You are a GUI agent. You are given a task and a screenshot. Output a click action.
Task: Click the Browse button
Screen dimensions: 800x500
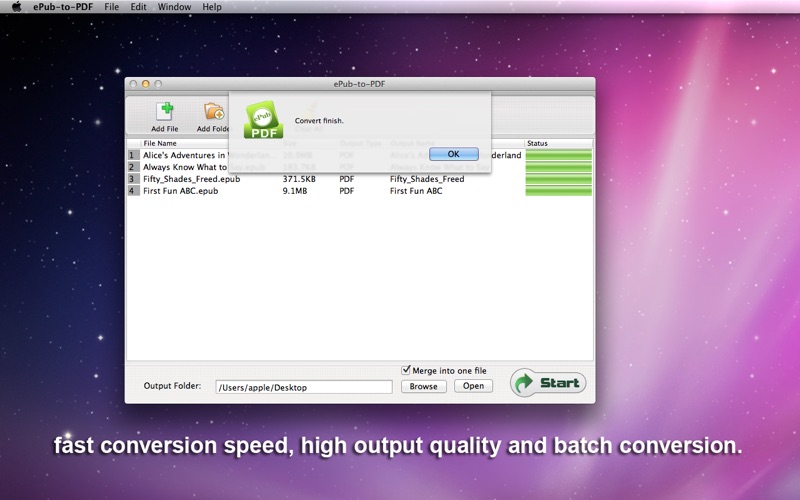point(423,386)
